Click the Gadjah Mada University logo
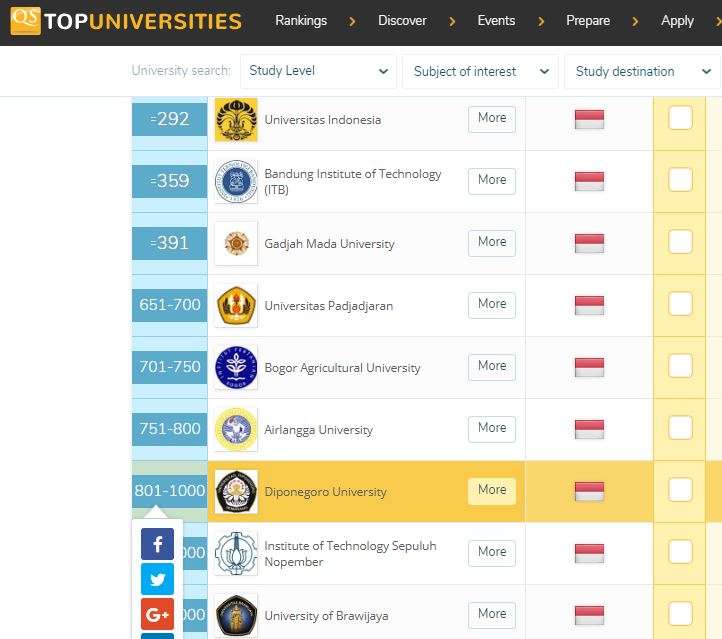Image resolution: width=722 pixels, height=639 pixels. pos(236,244)
